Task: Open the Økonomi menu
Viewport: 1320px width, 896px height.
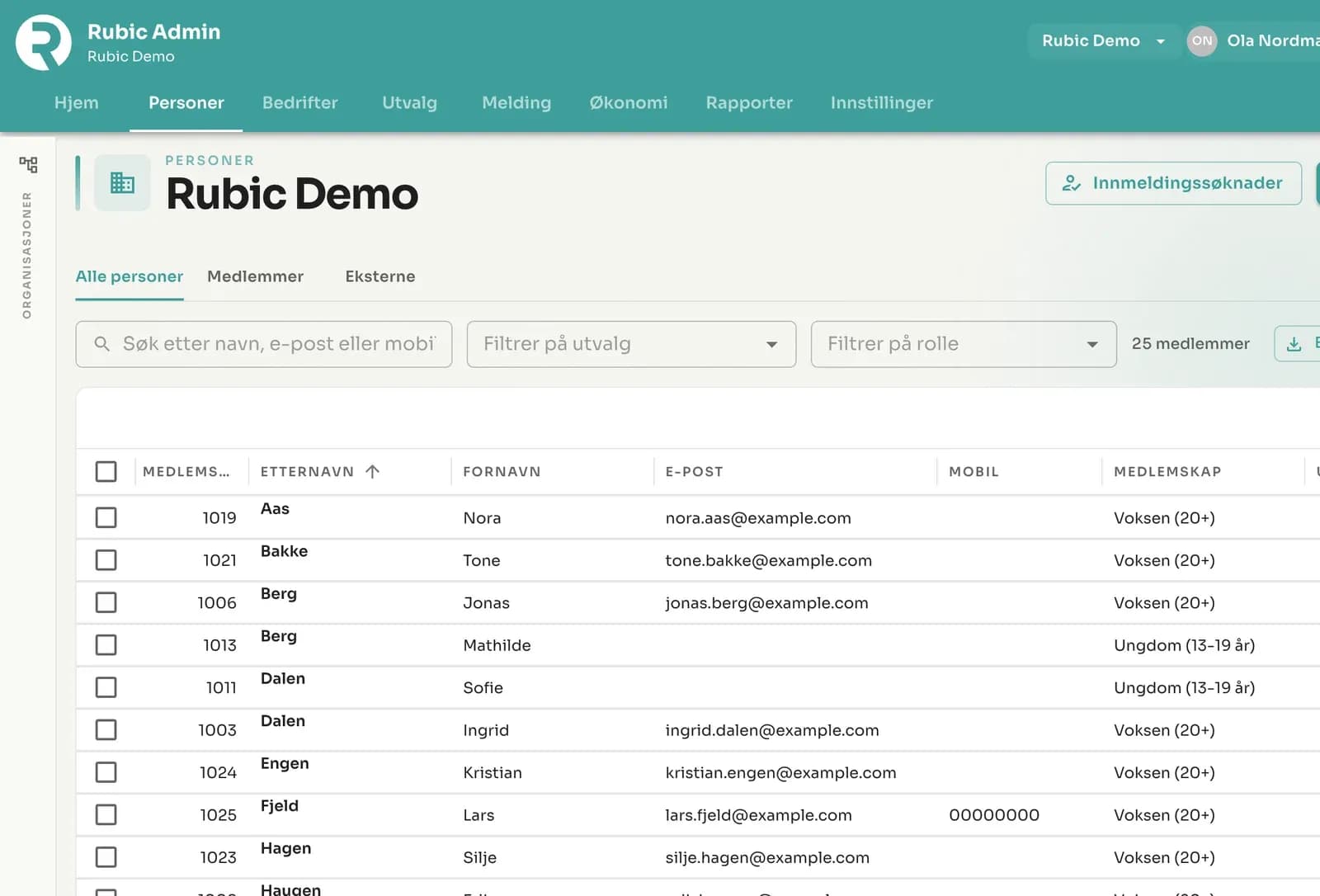Action: pyautogui.click(x=629, y=102)
